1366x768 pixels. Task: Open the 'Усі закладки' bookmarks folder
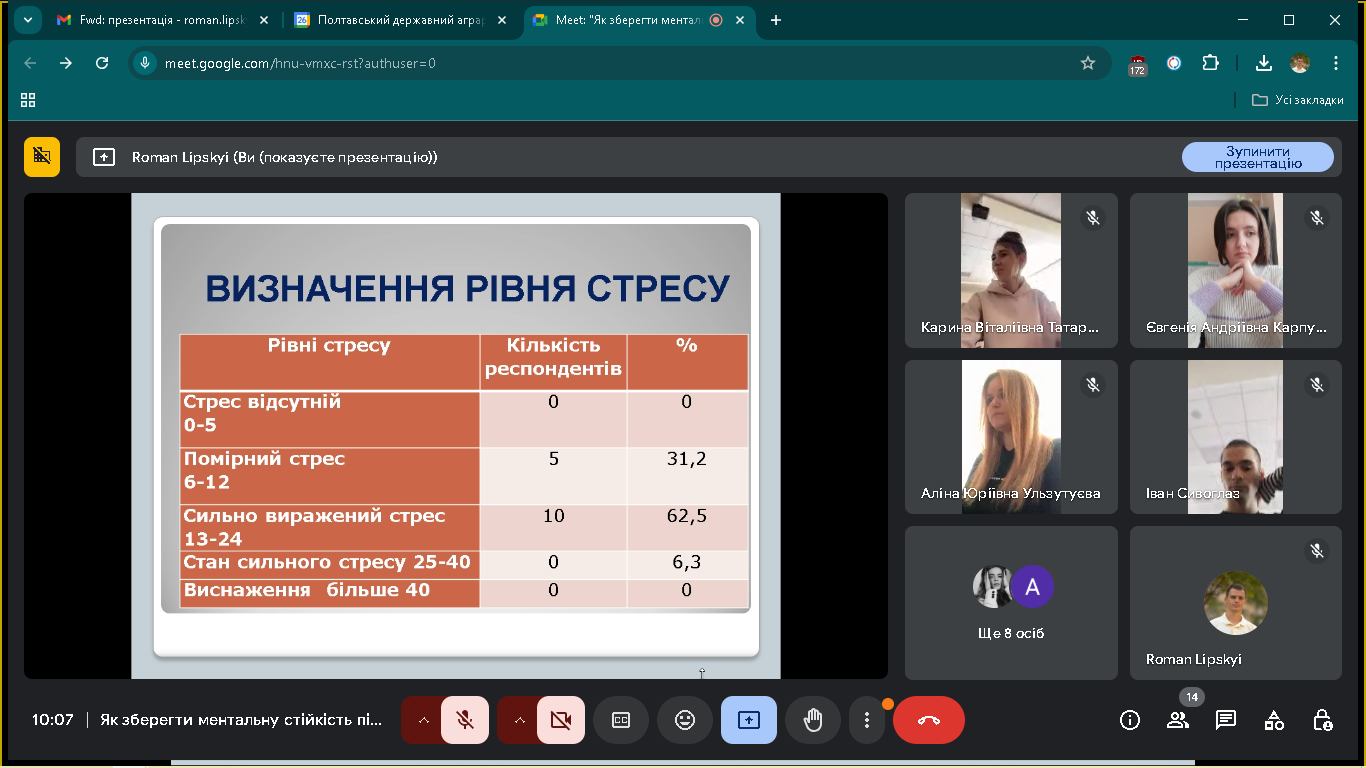click(1298, 100)
